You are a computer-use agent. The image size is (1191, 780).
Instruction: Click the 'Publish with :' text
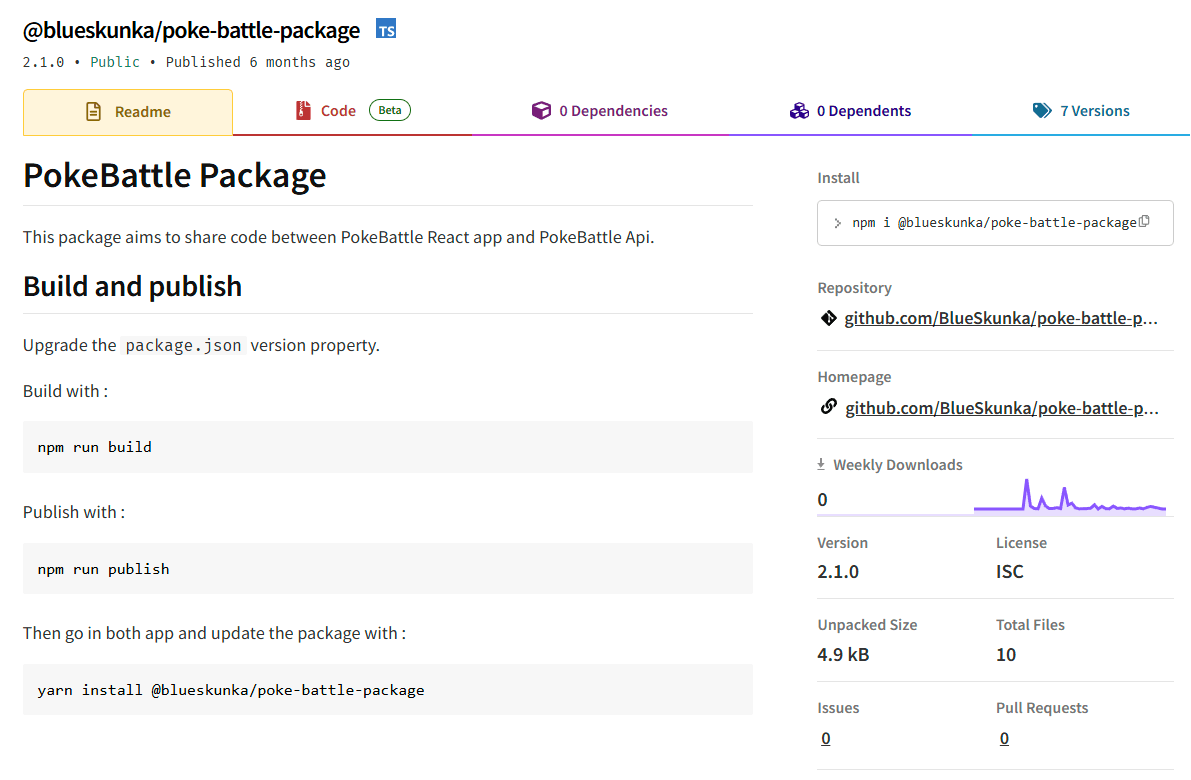click(74, 512)
